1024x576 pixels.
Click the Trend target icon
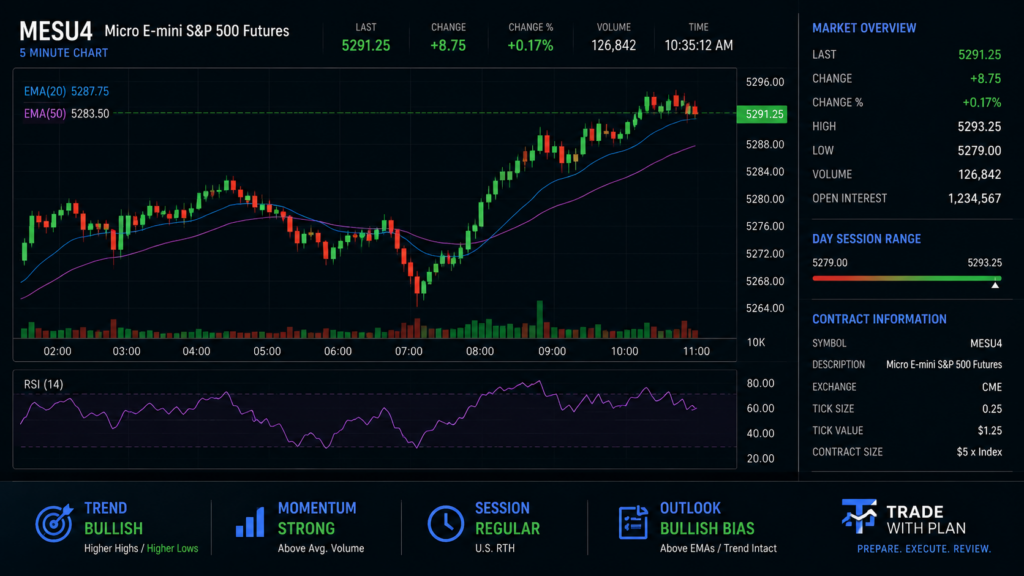click(54, 522)
